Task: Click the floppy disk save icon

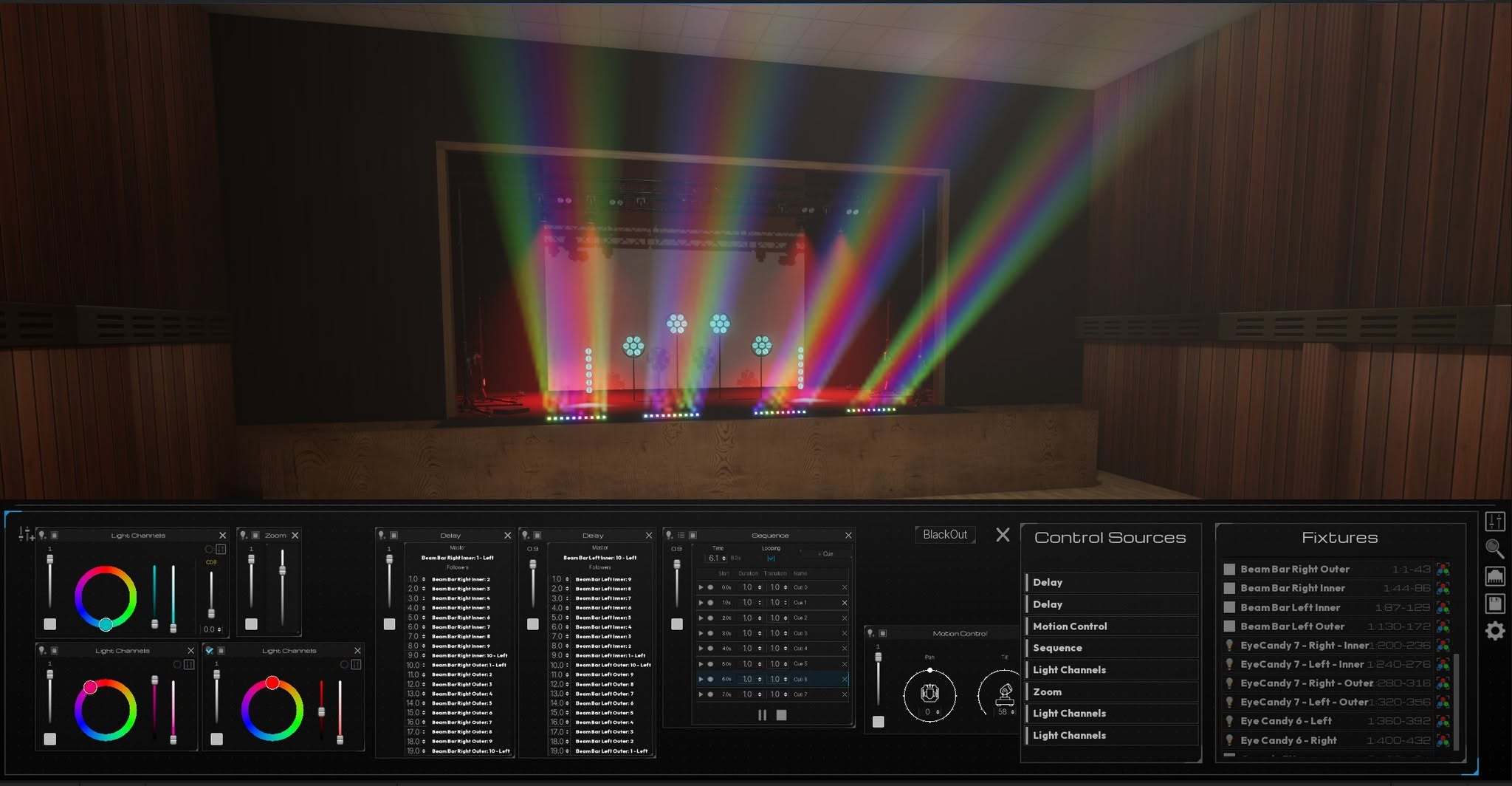Action: point(1495,604)
